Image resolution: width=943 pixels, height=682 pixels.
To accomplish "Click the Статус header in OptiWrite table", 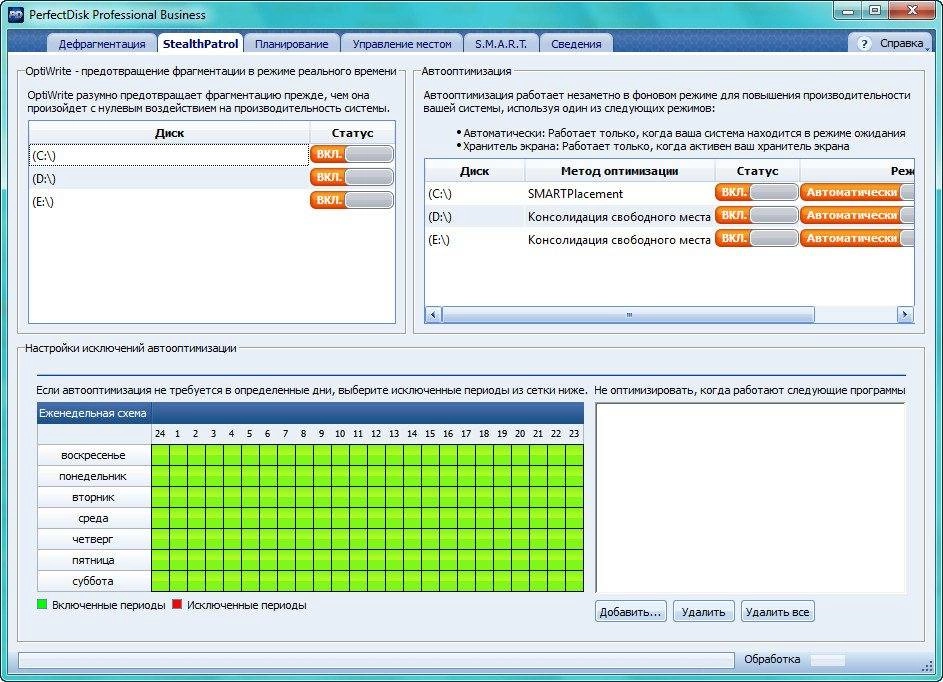I will [x=352, y=133].
